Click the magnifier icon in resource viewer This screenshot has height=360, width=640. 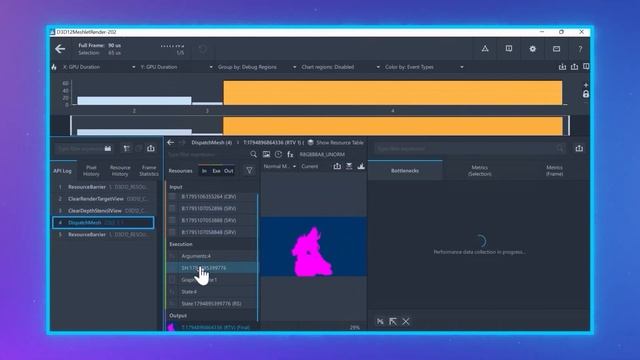coord(253,154)
